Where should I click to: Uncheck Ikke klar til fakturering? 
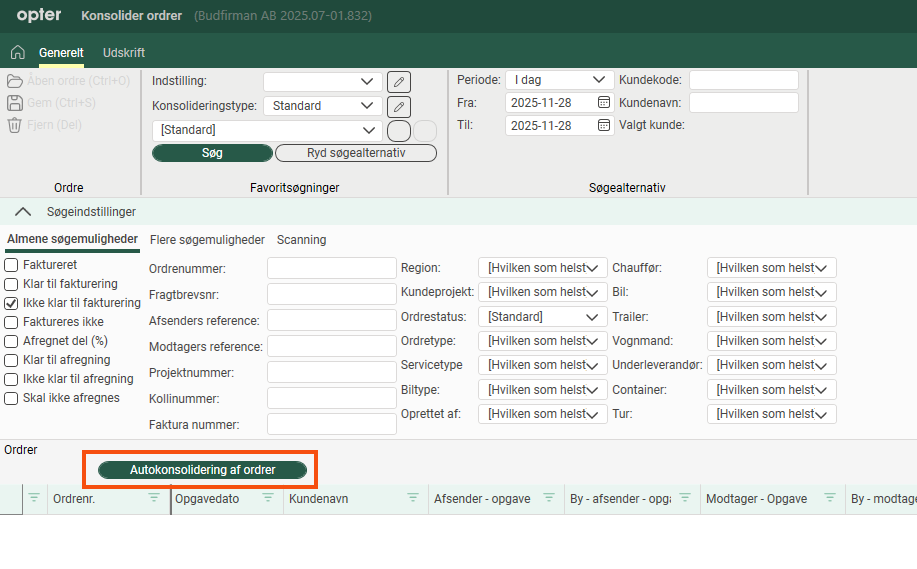pyautogui.click(x=12, y=303)
